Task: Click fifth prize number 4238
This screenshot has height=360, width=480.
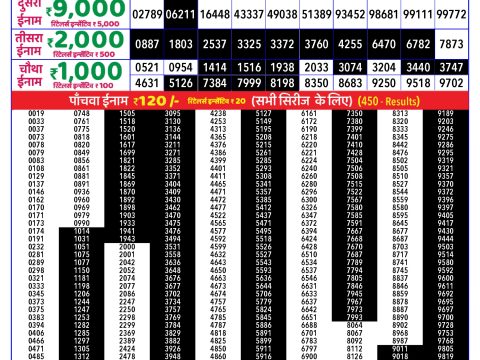Action: 218,113
